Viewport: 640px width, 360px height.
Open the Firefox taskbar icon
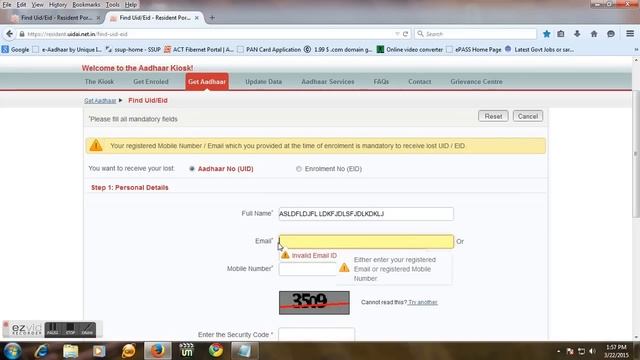(158, 351)
